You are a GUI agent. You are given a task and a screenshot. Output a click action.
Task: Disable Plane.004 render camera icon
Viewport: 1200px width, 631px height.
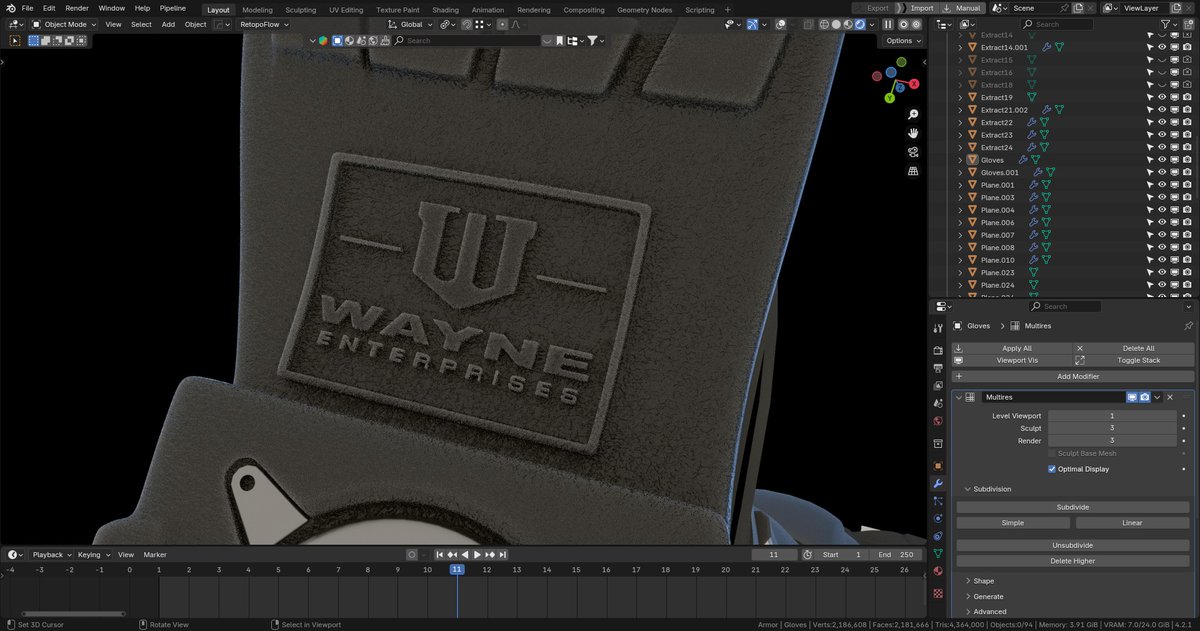(x=1187, y=210)
